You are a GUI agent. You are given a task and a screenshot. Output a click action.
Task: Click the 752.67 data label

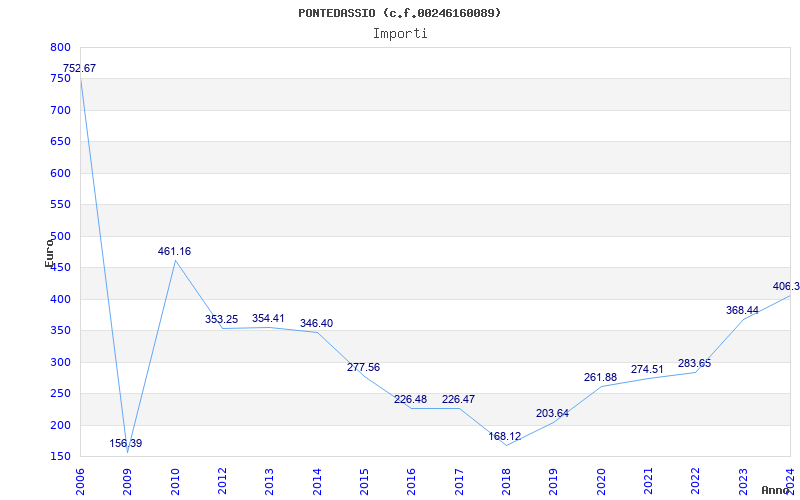pyautogui.click(x=80, y=68)
